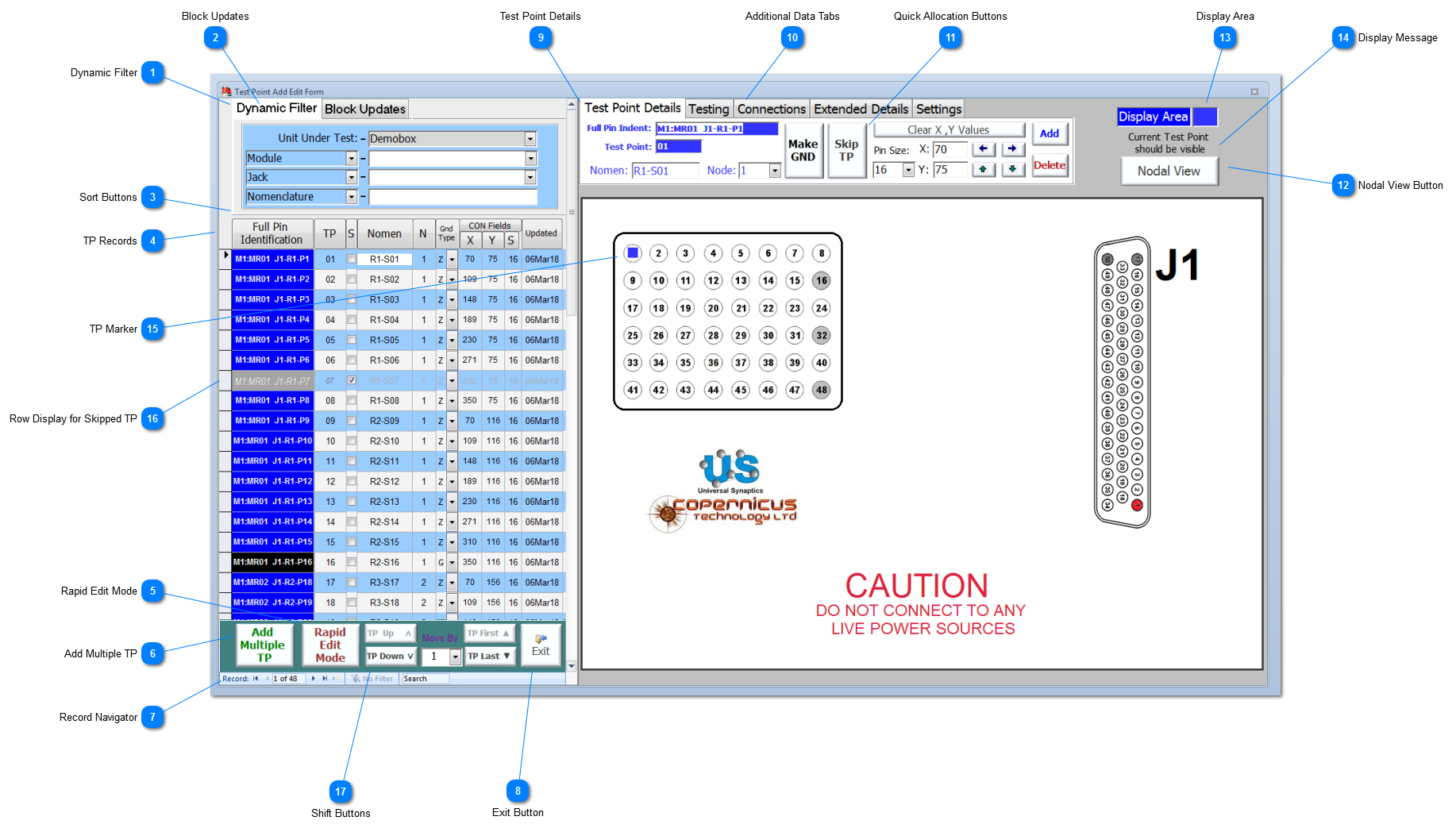Screen dimensions: 1456x832
Task: Click the Exit door icon button
Action: coord(541,644)
